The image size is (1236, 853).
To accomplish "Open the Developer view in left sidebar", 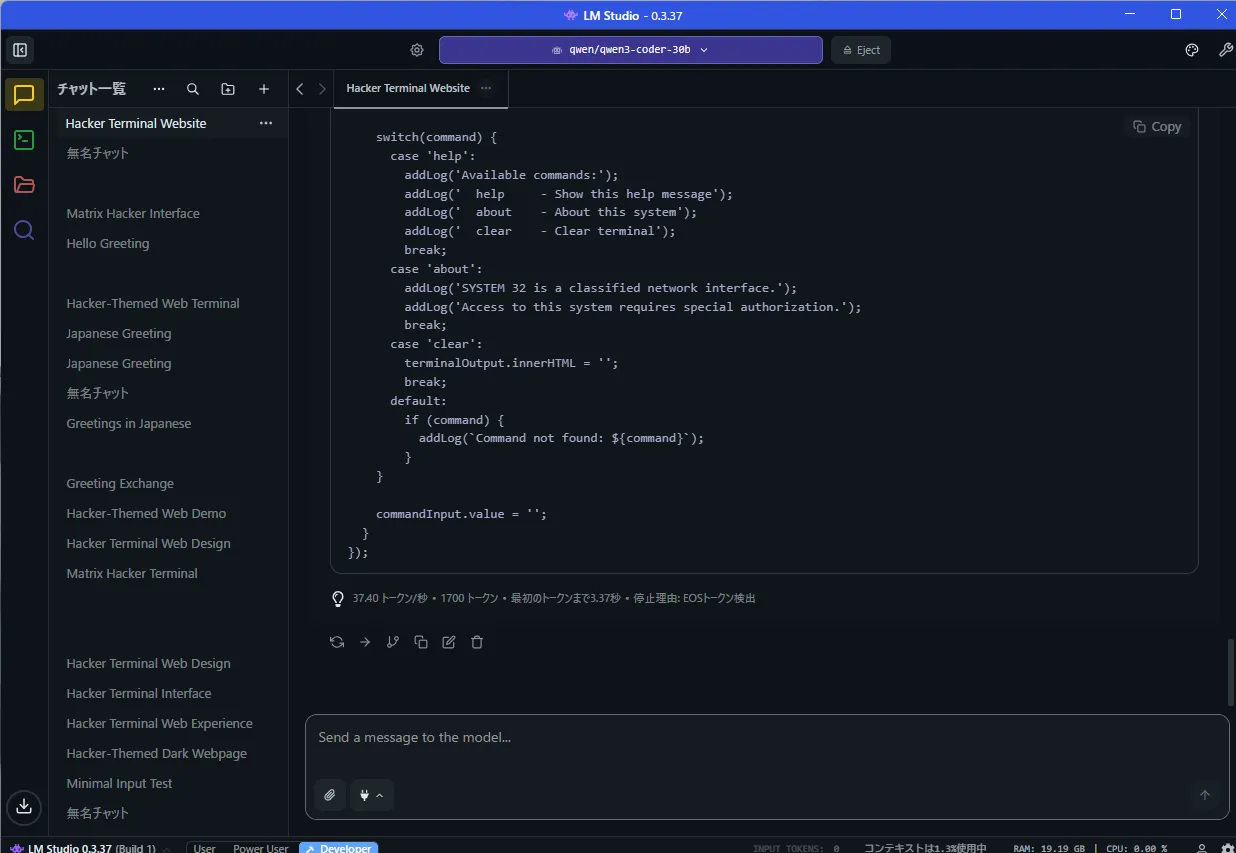I will tap(24, 140).
